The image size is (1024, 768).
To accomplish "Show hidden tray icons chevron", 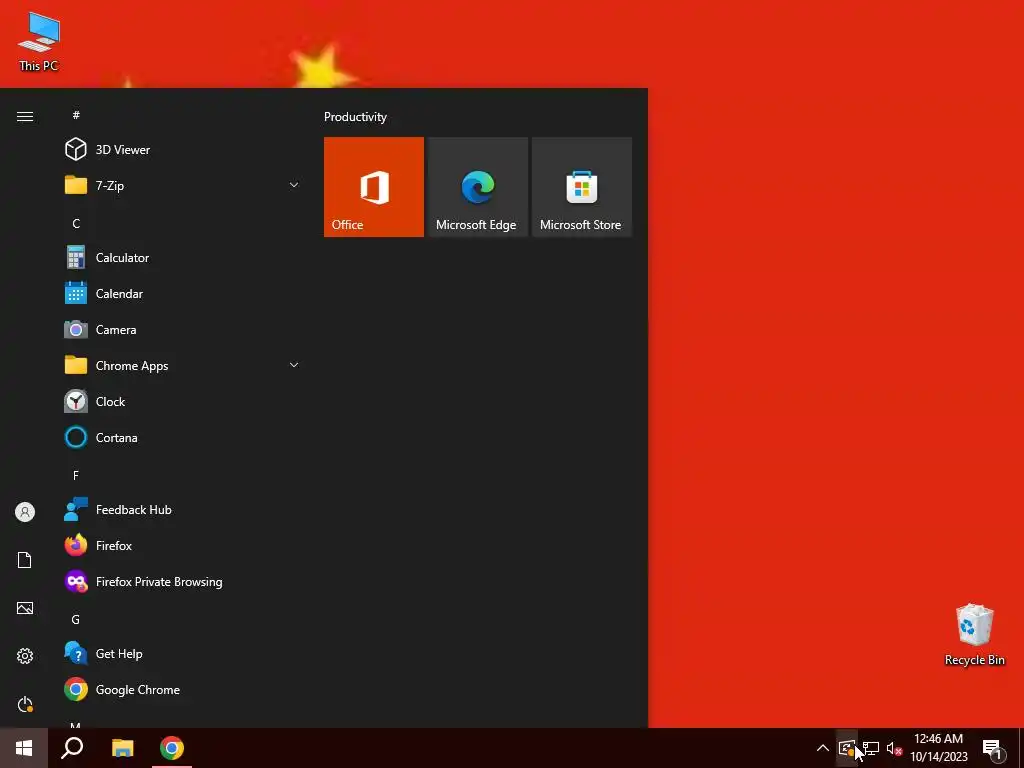I will coord(823,748).
